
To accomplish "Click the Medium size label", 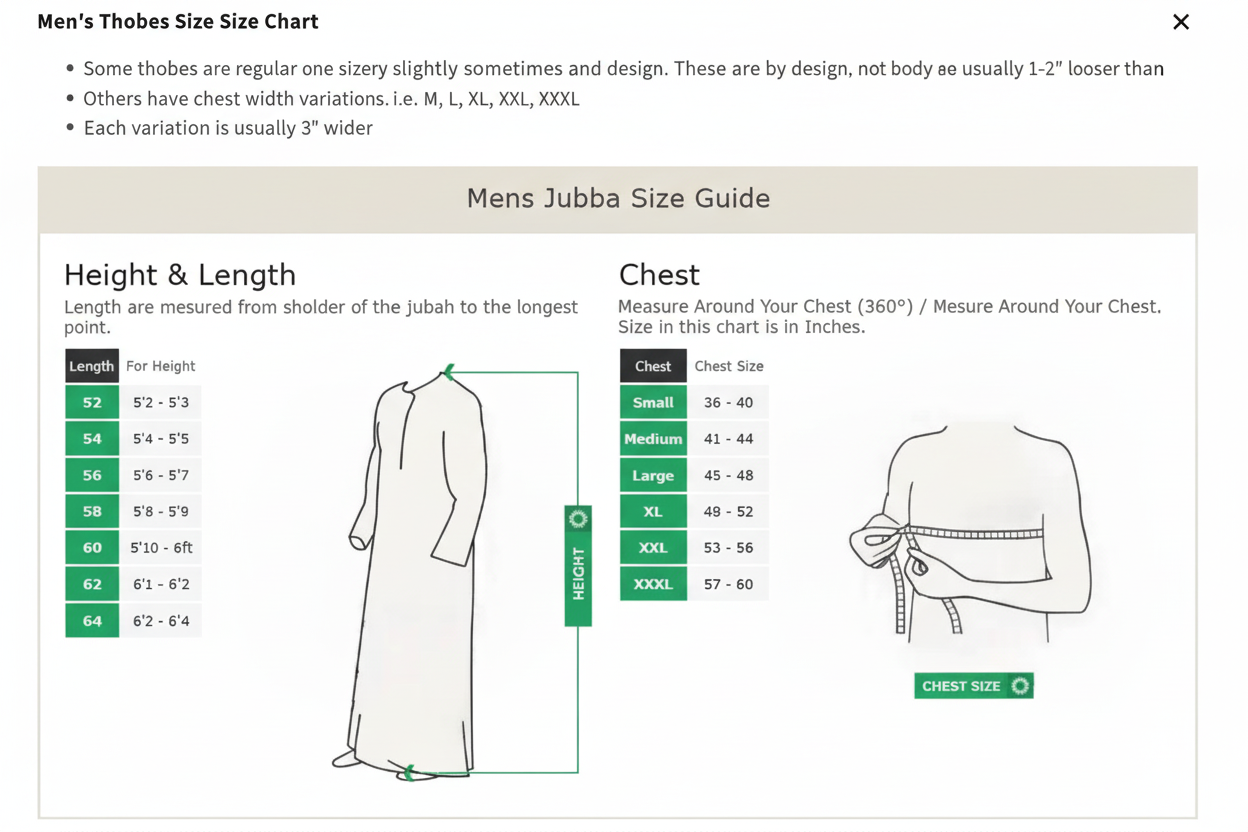I will tap(653, 438).
